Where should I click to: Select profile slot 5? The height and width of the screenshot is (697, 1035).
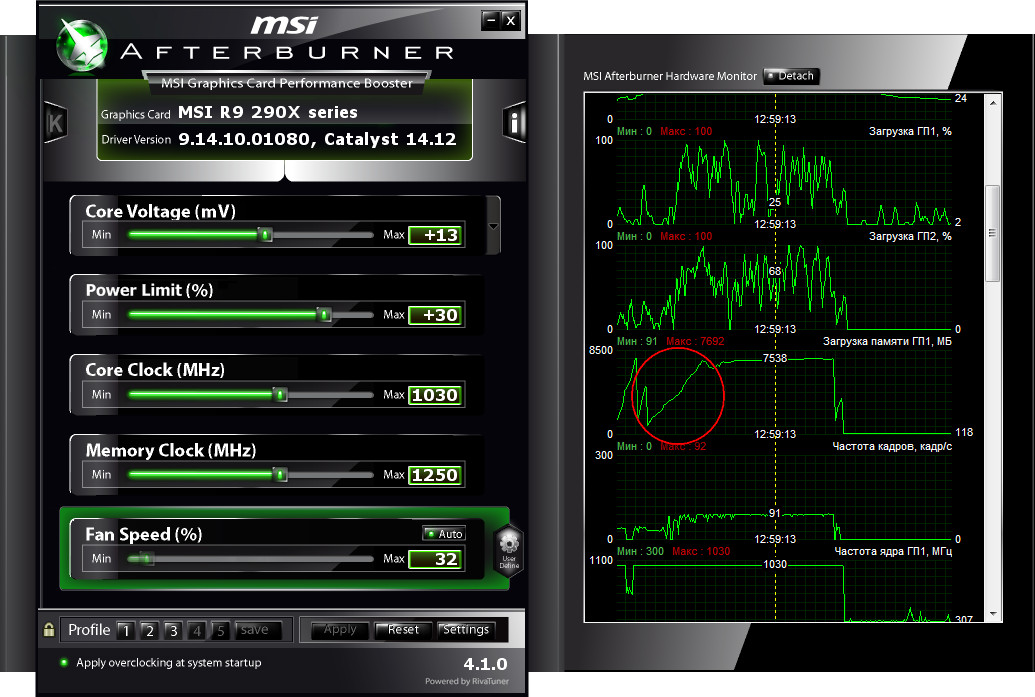220,630
